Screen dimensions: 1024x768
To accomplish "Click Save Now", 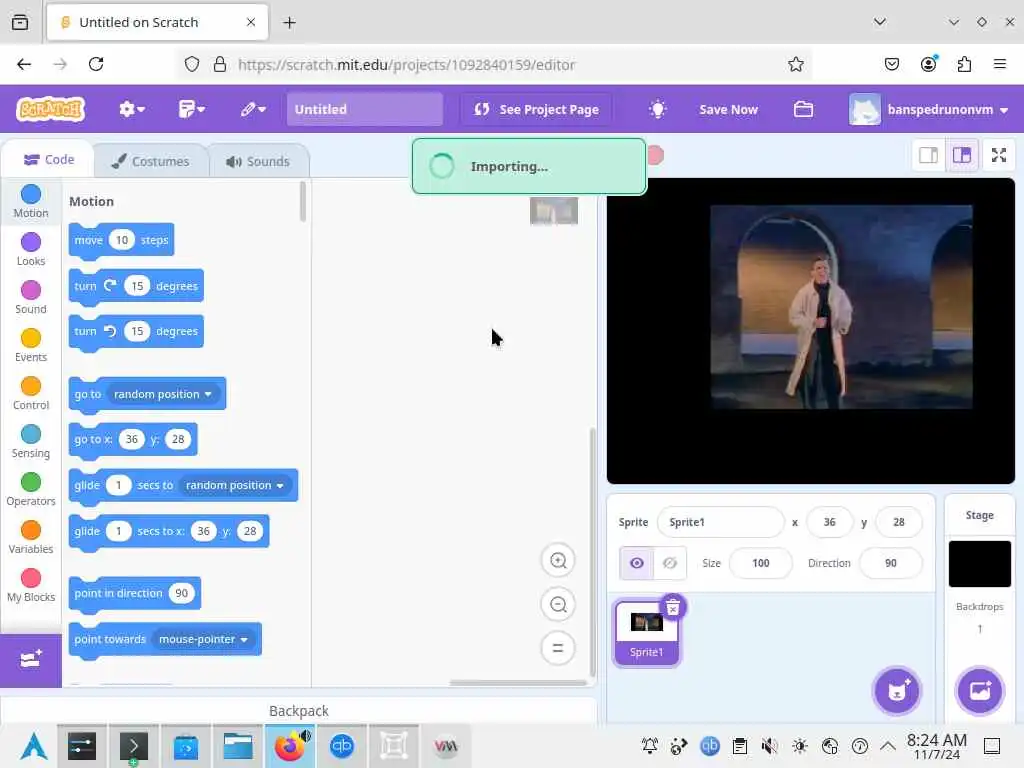I will pos(728,109).
